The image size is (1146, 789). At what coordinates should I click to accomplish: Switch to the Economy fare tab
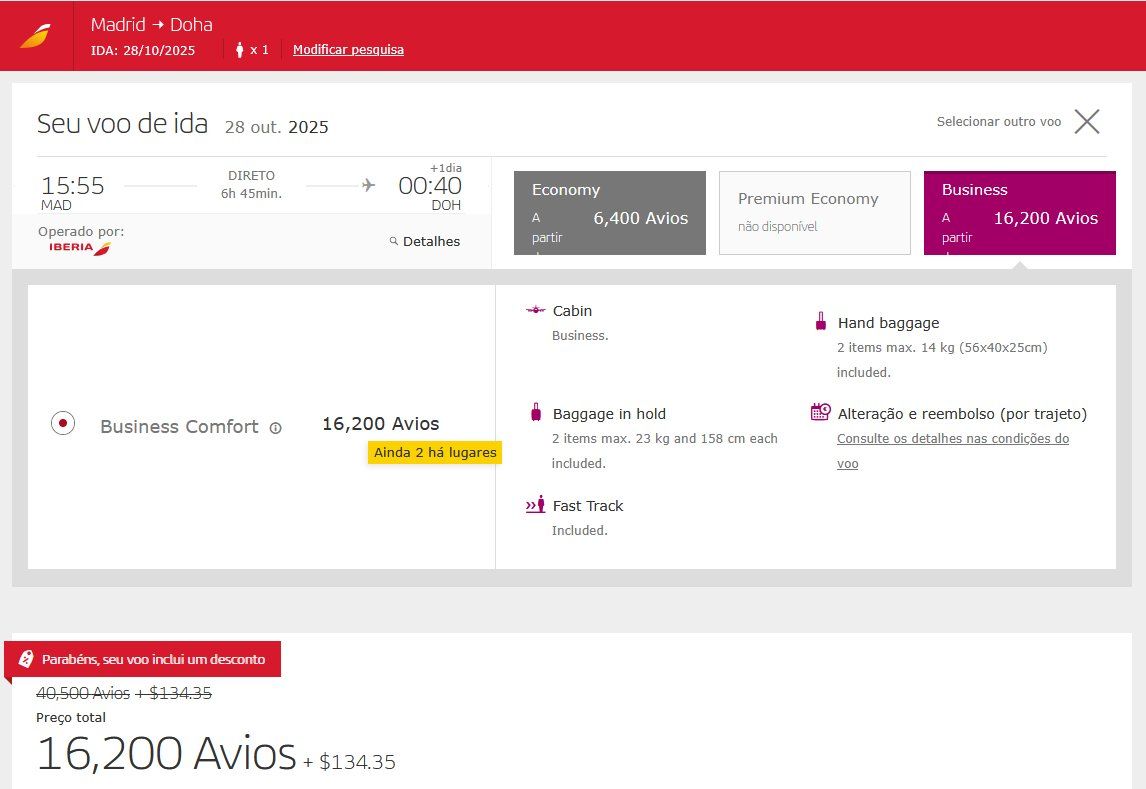(610, 213)
